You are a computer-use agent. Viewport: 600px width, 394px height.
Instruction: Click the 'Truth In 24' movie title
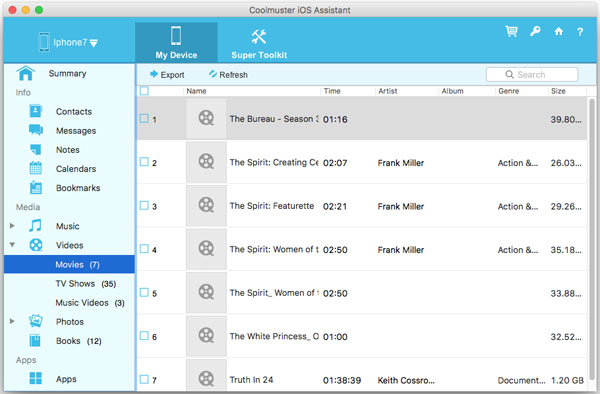pyautogui.click(x=251, y=380)
